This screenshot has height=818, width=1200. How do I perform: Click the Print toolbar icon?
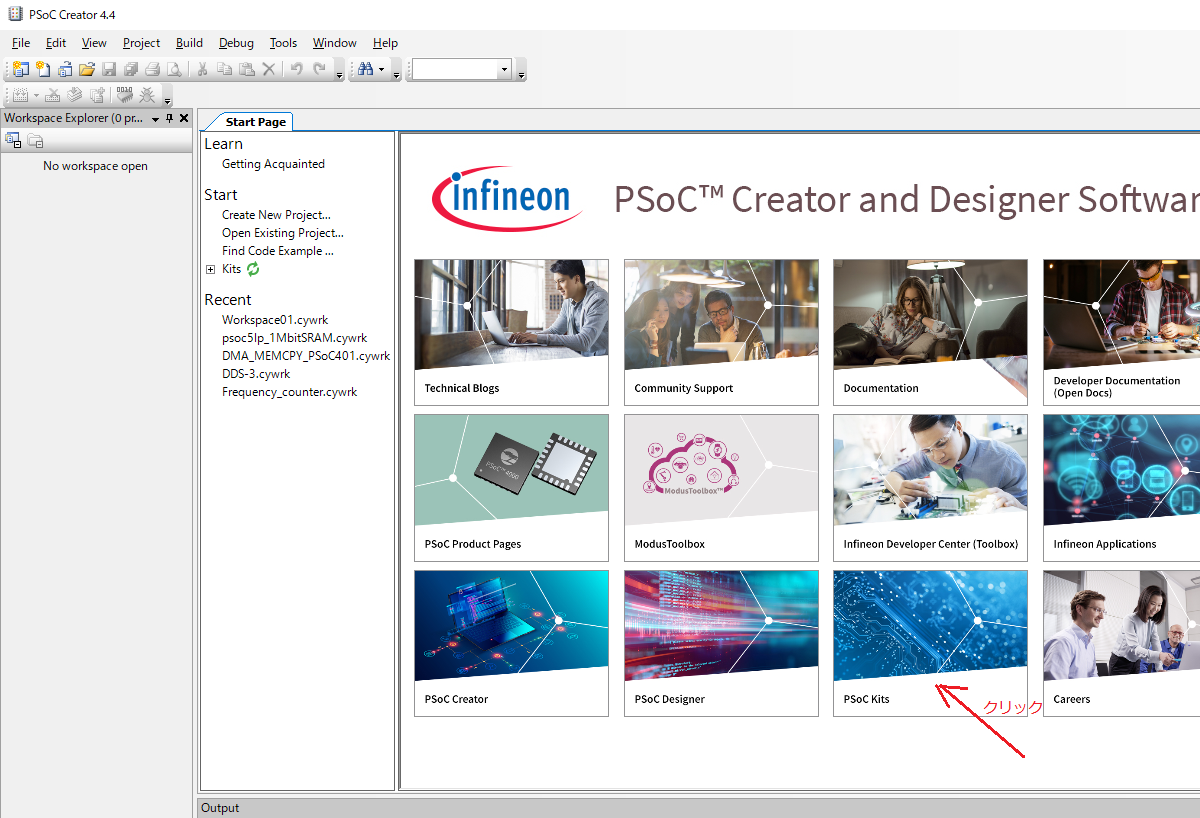pos(153,69)
